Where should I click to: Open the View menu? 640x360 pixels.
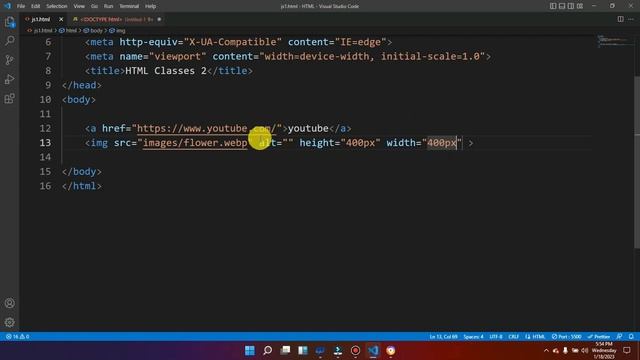click(79, 6)
